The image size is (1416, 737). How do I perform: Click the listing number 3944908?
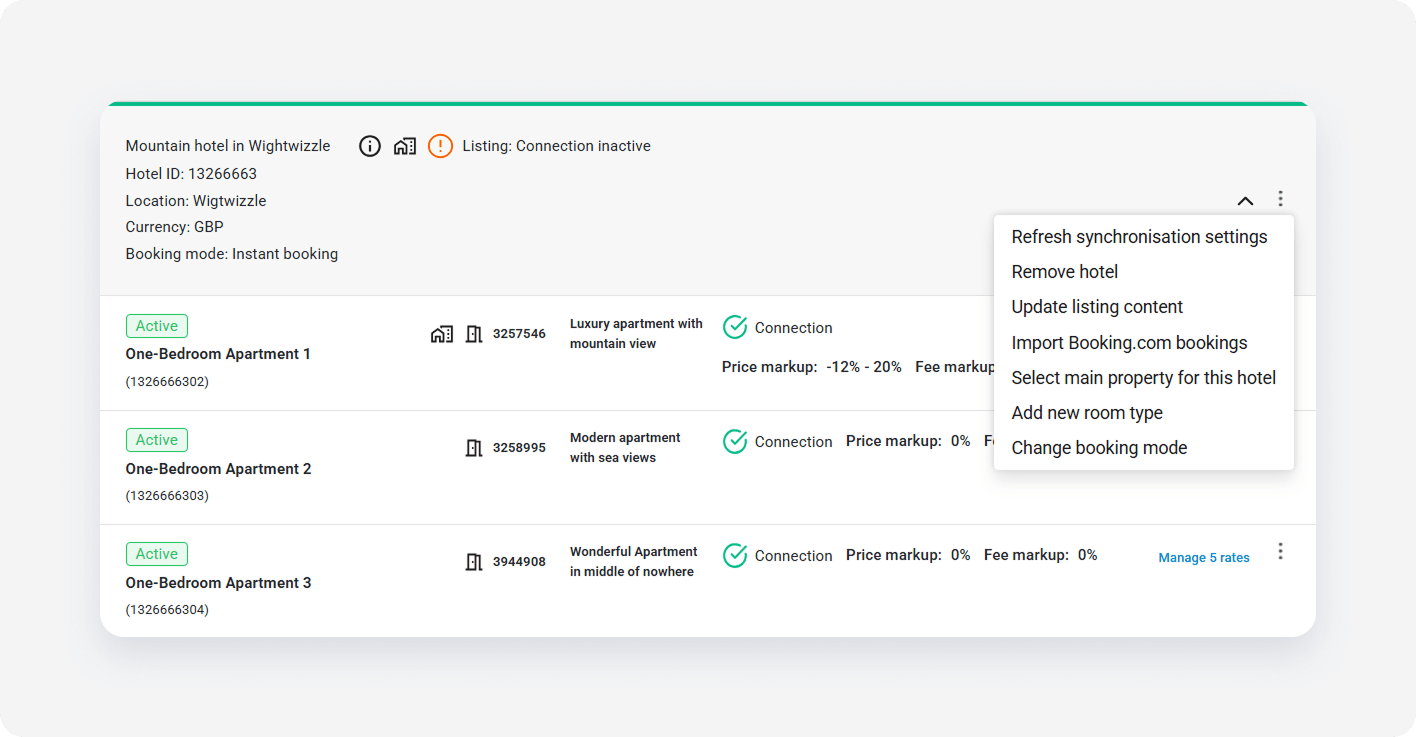[x=519, y=562]
